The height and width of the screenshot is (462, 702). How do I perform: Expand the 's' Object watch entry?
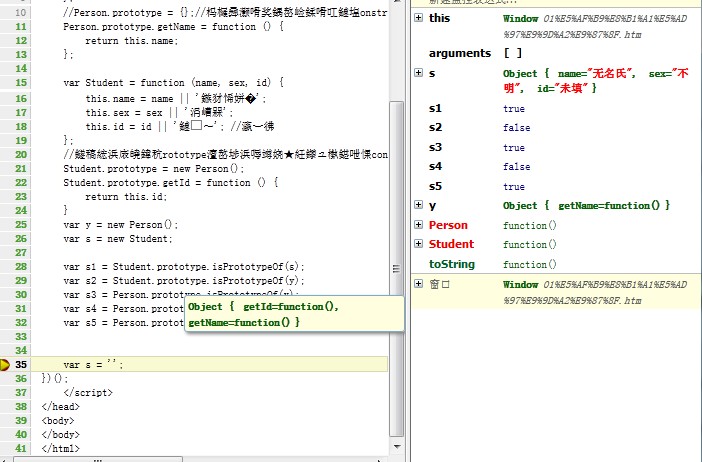click(x=419, y=73)
